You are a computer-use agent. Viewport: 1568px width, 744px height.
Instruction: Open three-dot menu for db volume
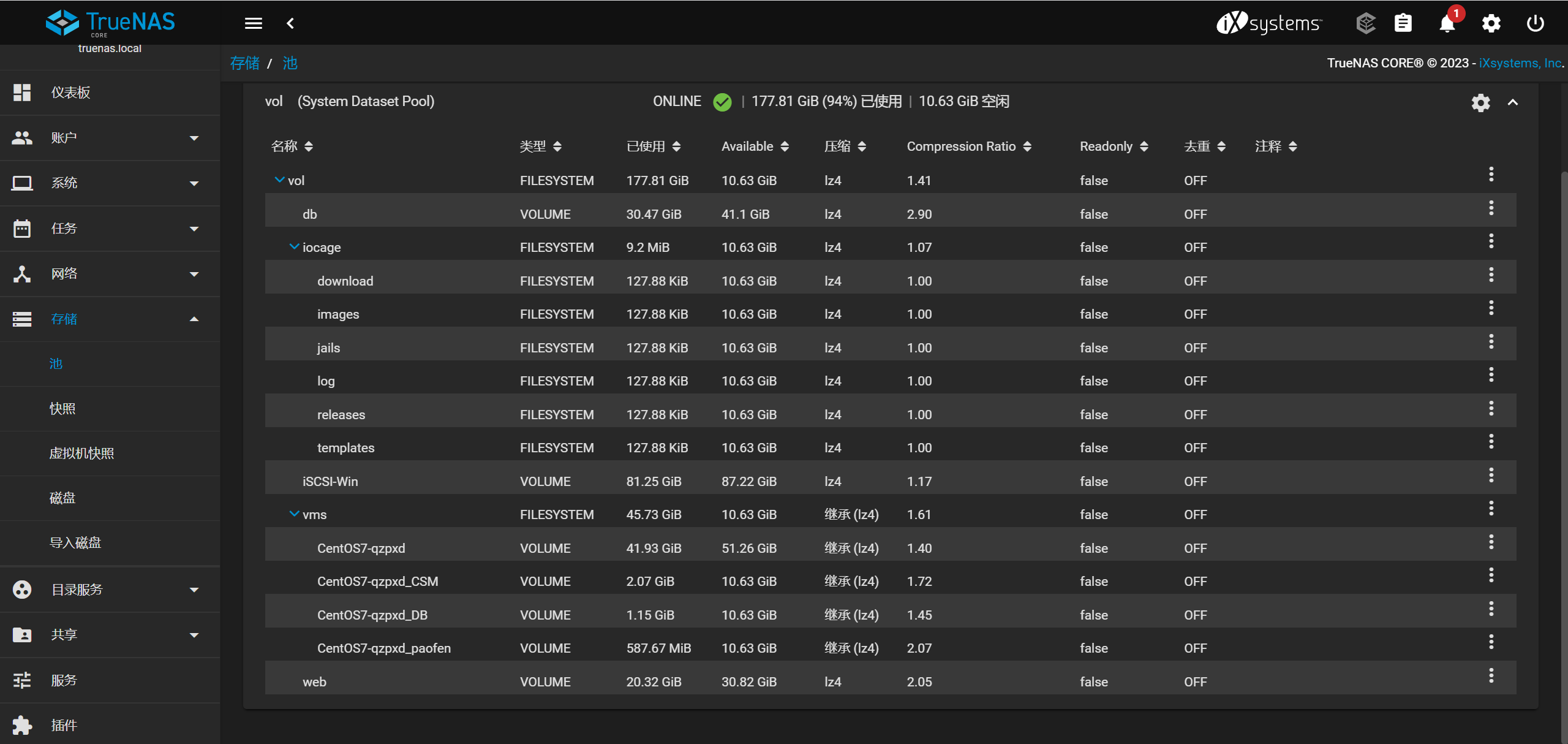click(1491, 208)
